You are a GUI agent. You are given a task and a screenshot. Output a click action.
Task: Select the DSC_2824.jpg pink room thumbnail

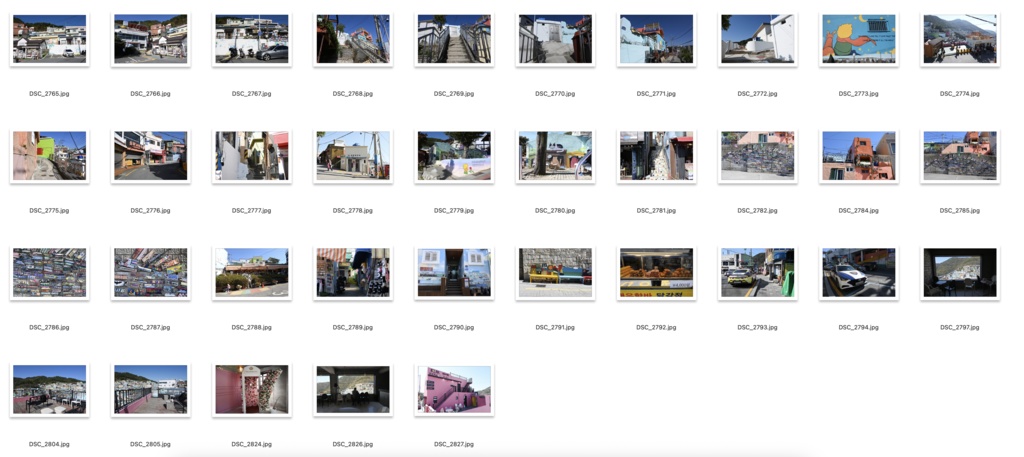point(252,390)
